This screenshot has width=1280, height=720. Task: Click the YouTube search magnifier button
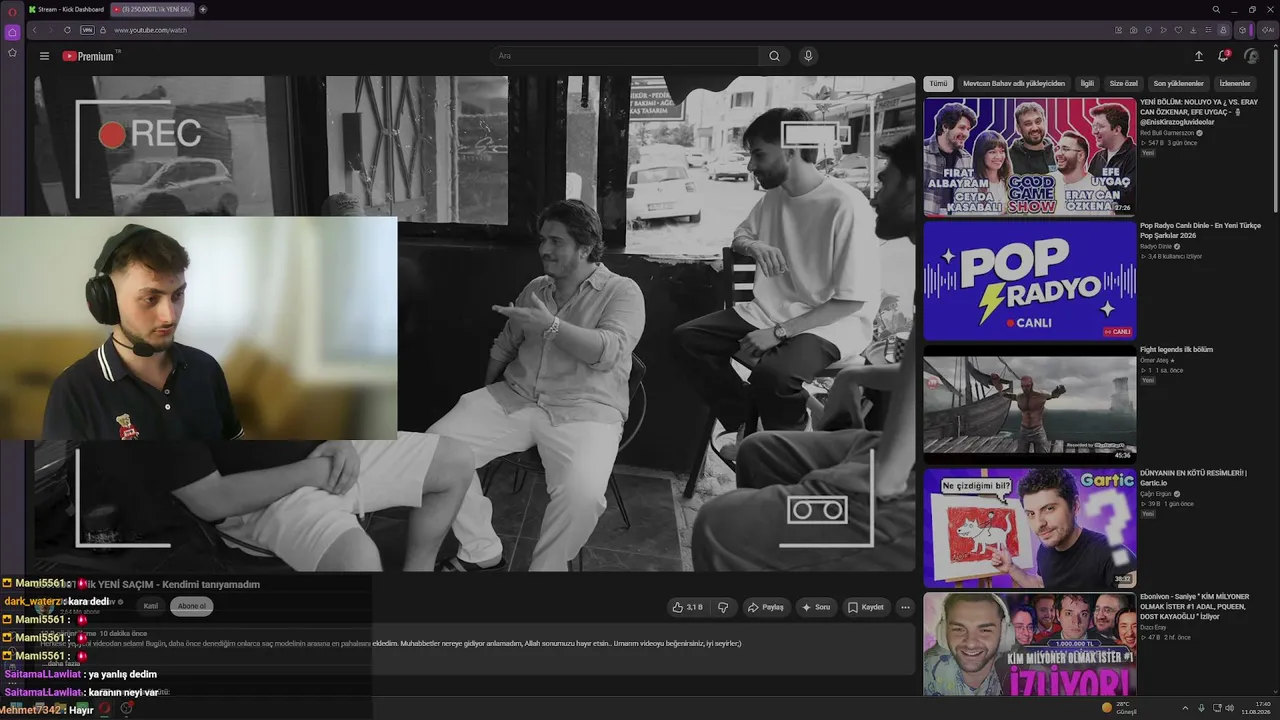(x=774, y=56)
